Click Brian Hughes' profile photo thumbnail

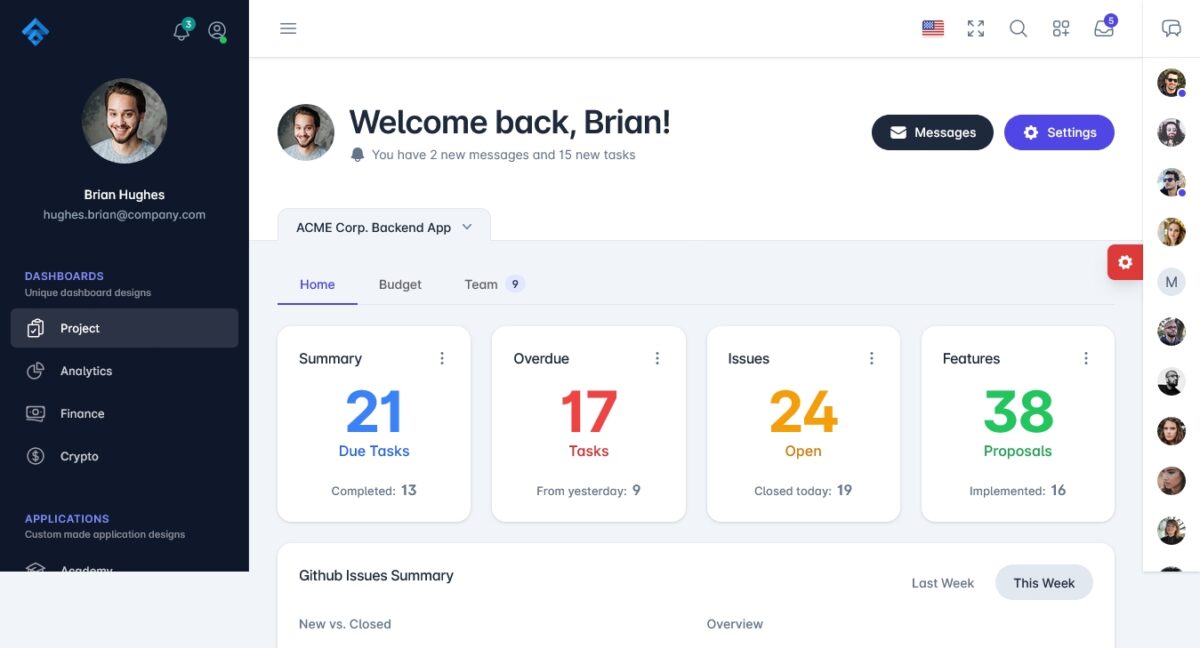[124, 121]
